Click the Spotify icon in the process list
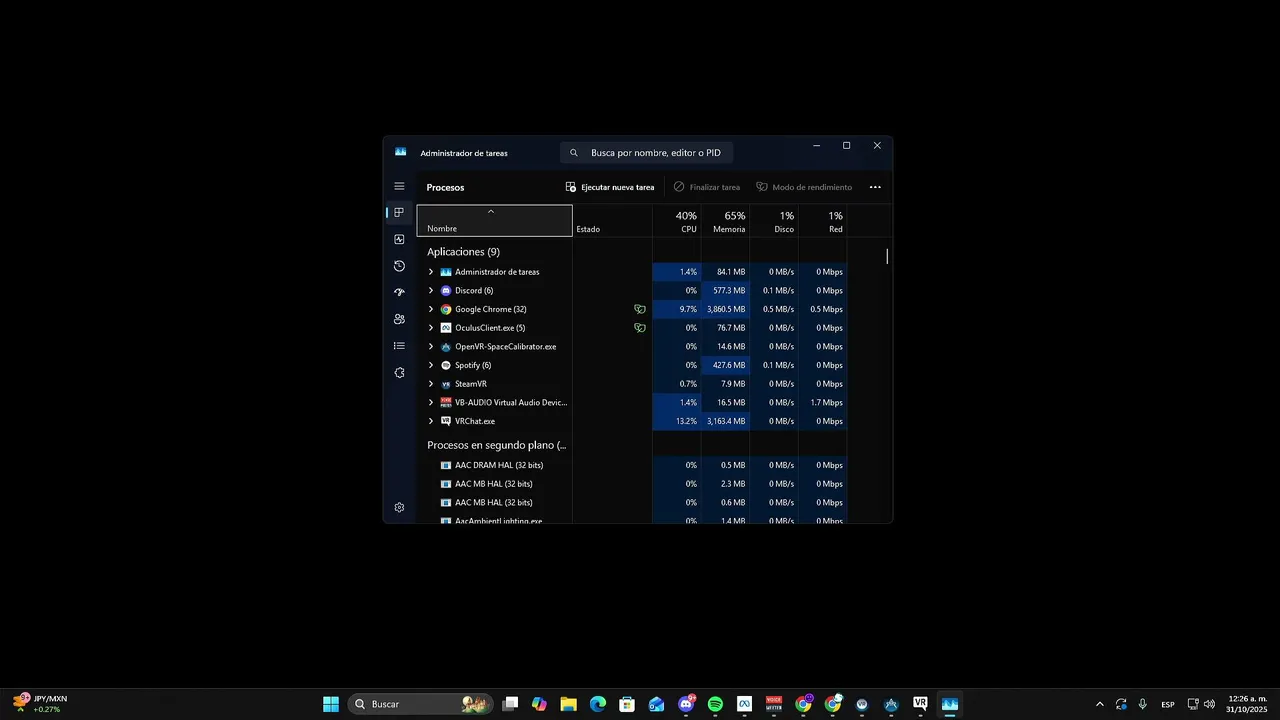Image resolution: width=1280 pixels, height=720 pixels. pos(446,365)
